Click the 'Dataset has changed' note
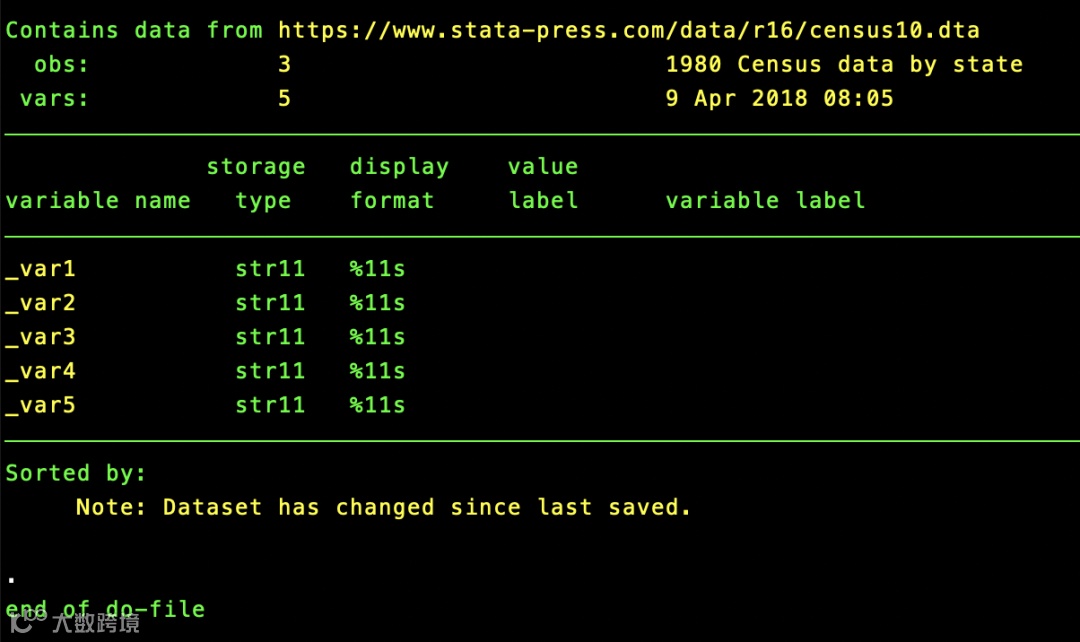The image size is (1080, 642). [383, 508]
